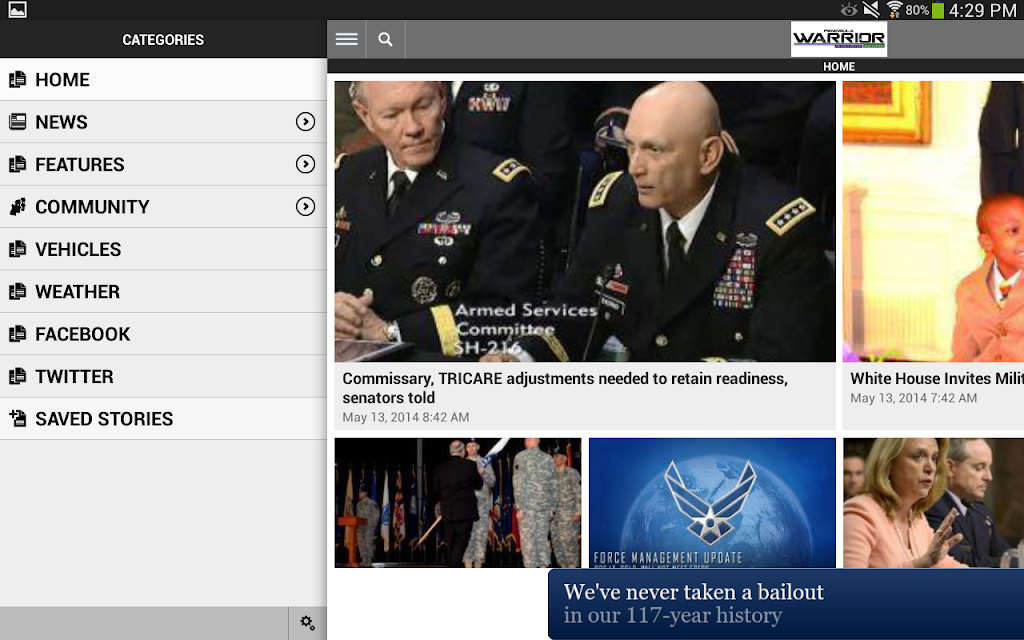Open Commissary, TRICARE adjustments article headline
The image size is (1024, 640).
[x=565, y=388]
